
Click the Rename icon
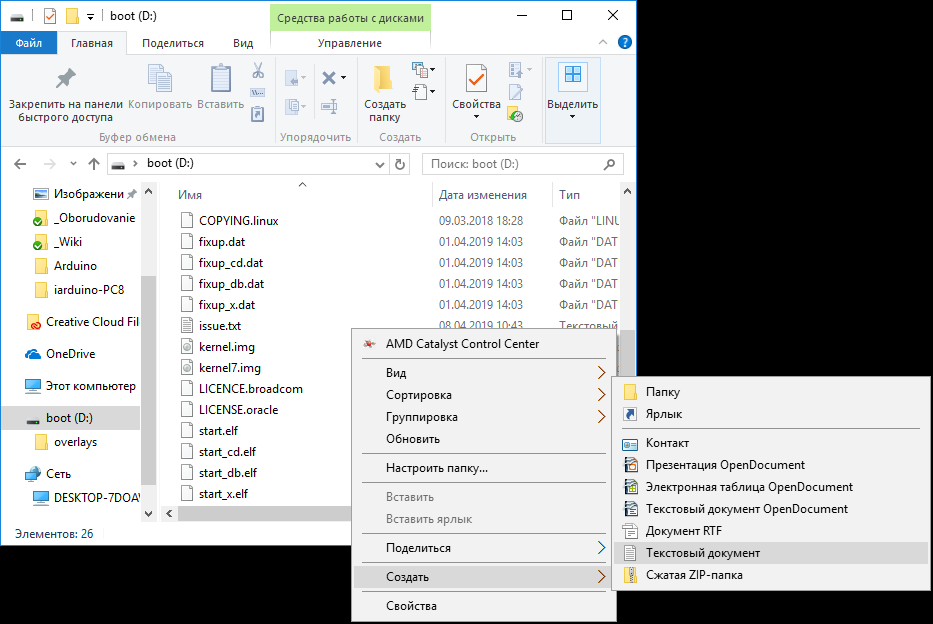[x=329, y=106]
